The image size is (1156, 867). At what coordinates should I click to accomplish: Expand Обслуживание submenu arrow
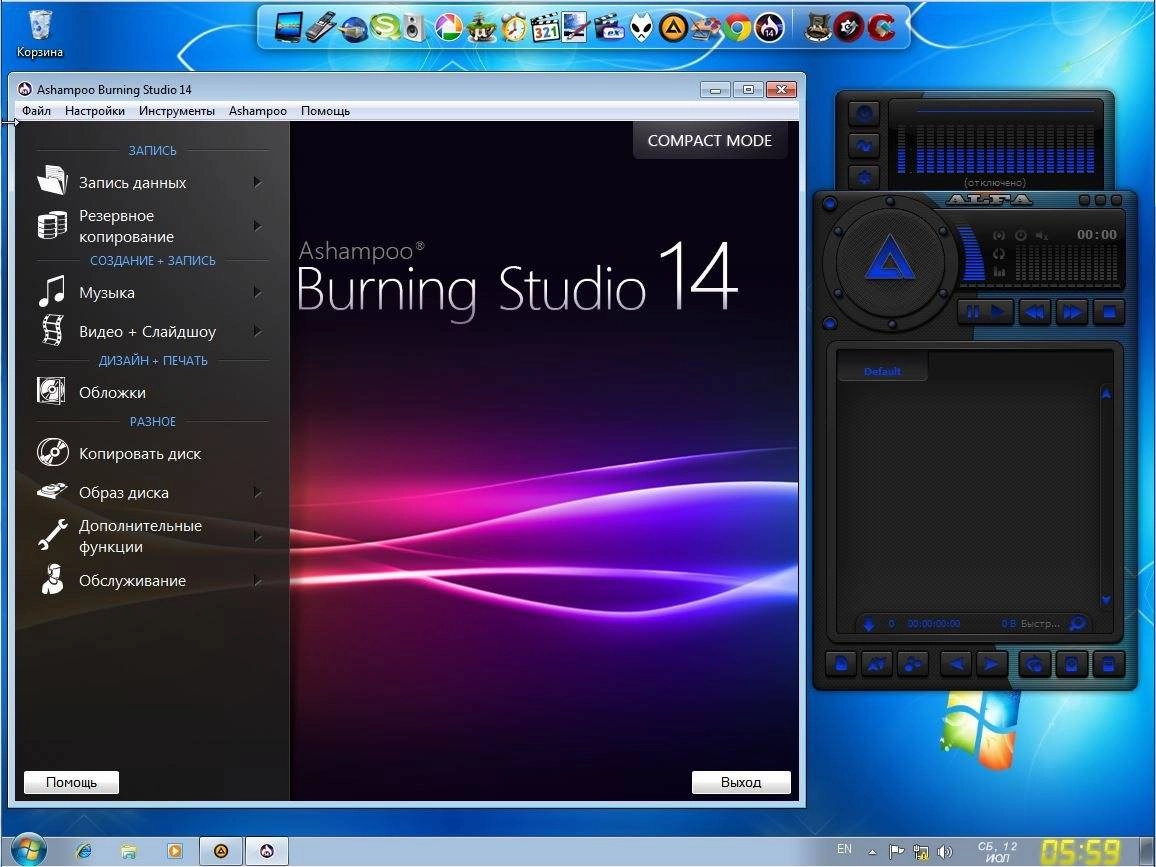click(257, 580)
